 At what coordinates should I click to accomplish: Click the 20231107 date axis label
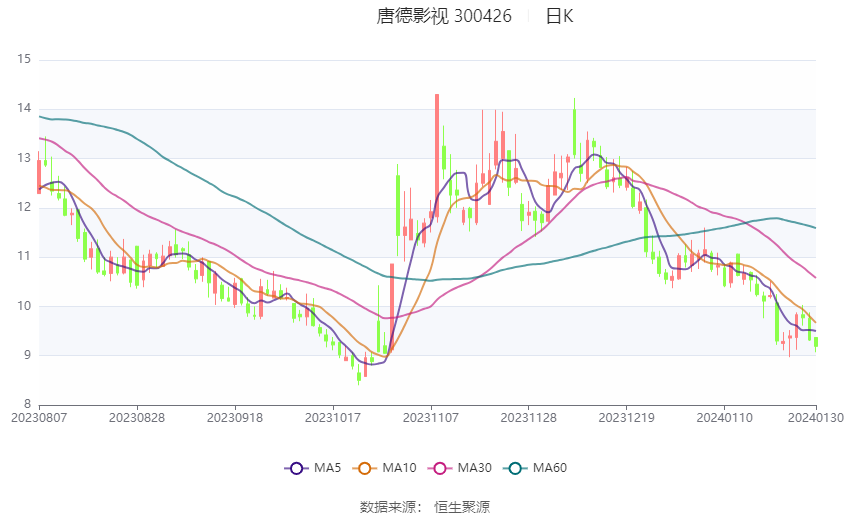pos(431,418)
